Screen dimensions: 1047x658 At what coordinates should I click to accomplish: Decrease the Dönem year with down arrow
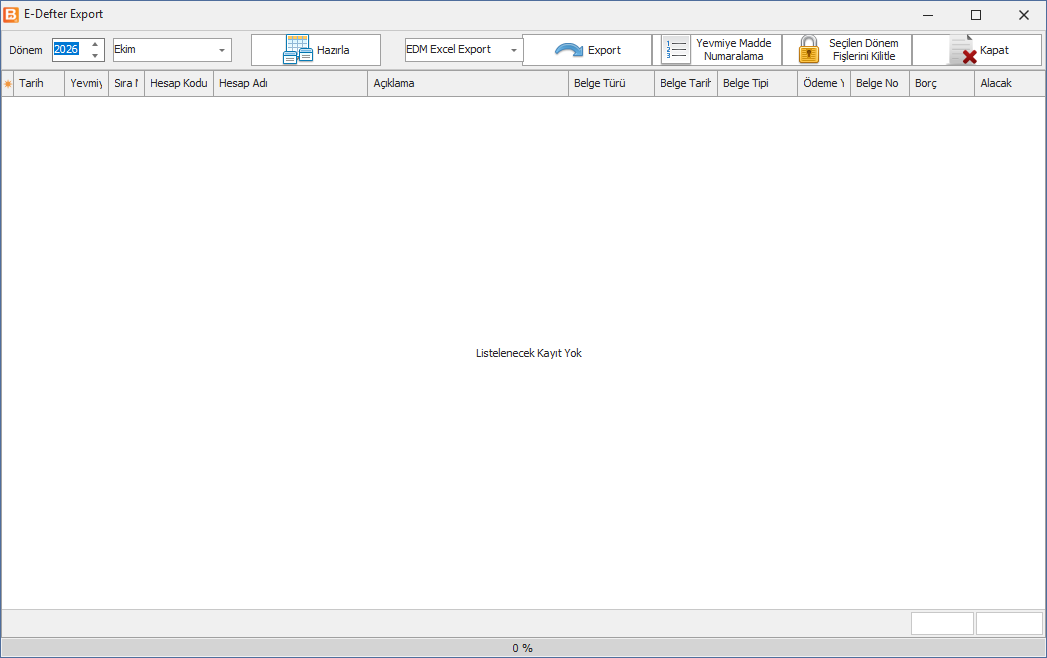95,55
